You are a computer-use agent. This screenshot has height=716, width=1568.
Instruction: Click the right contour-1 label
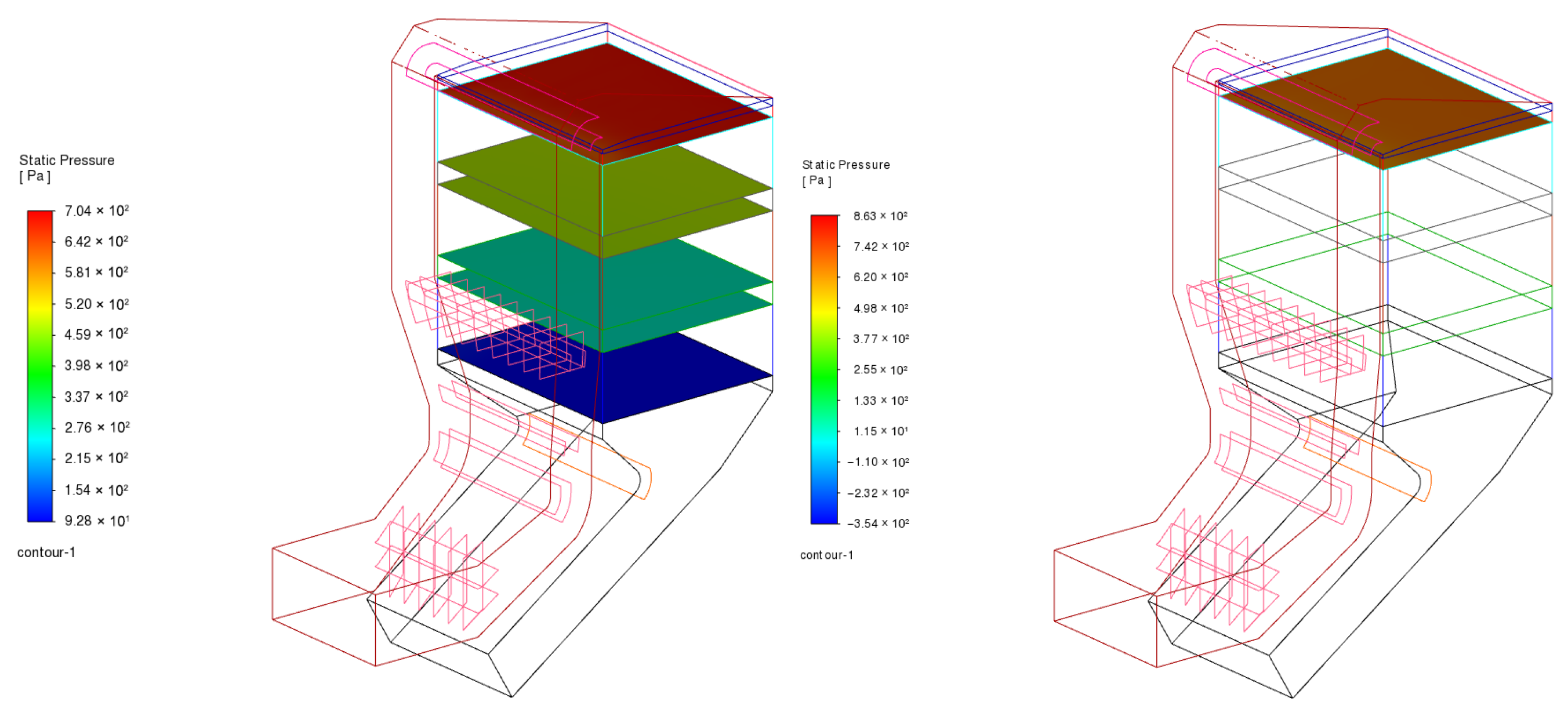click(x=826, y=555)
